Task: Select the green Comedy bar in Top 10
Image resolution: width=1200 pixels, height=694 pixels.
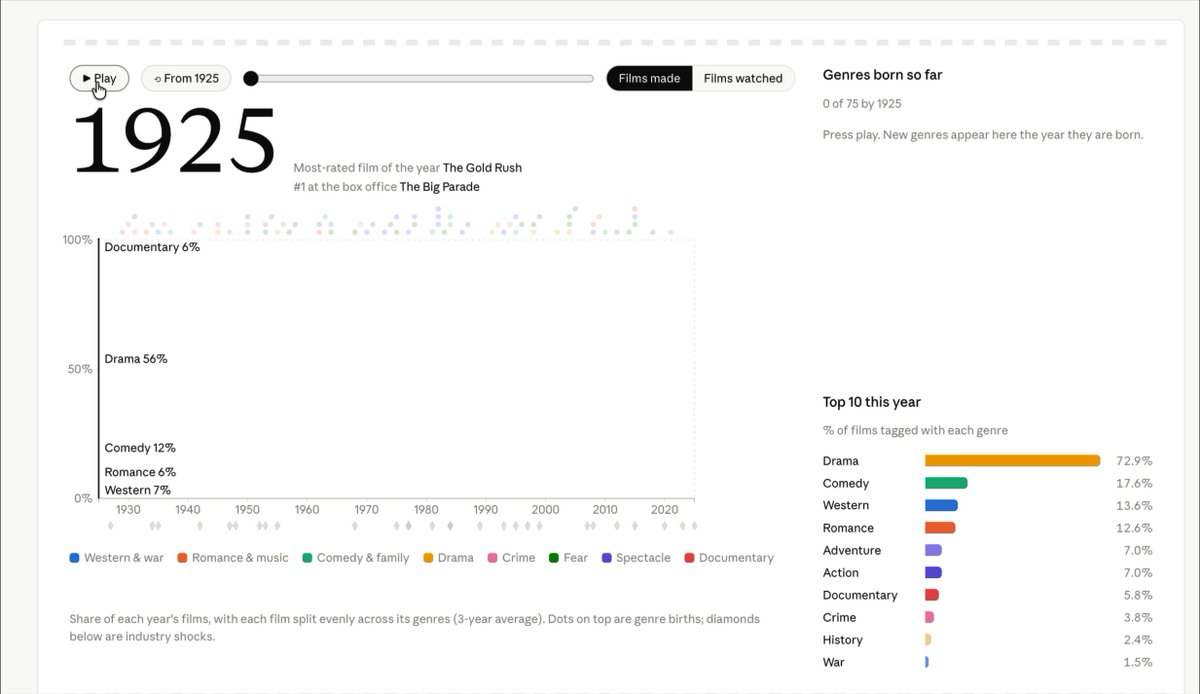Action: [946, 483]
